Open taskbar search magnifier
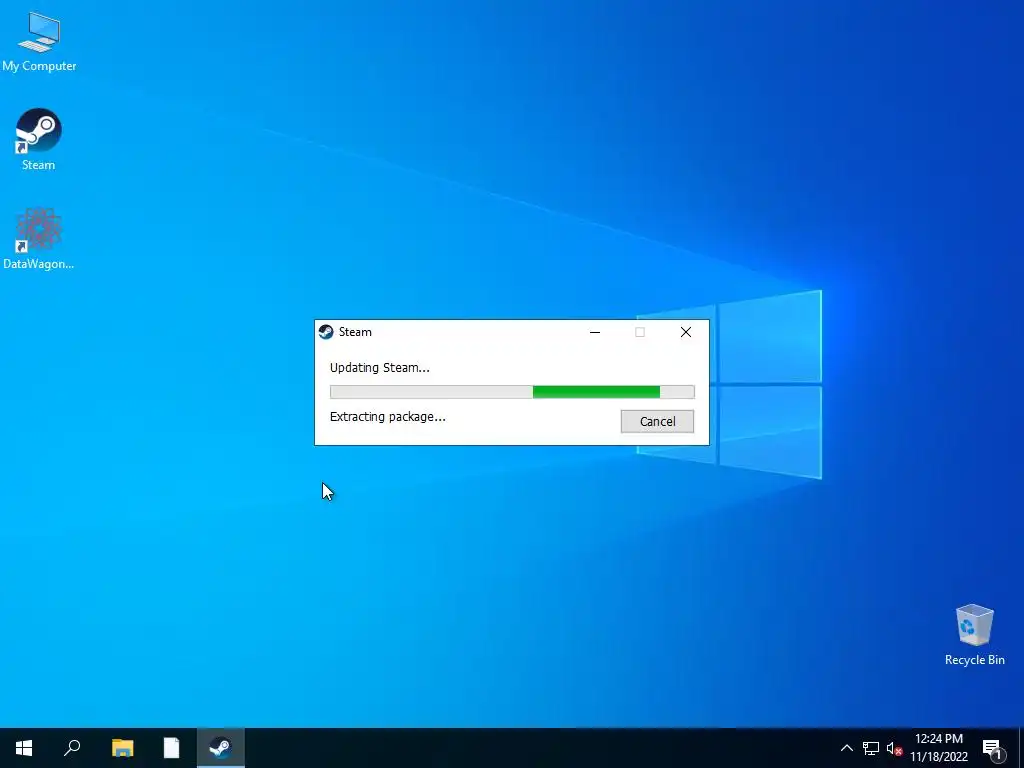 tap(72, 748)
